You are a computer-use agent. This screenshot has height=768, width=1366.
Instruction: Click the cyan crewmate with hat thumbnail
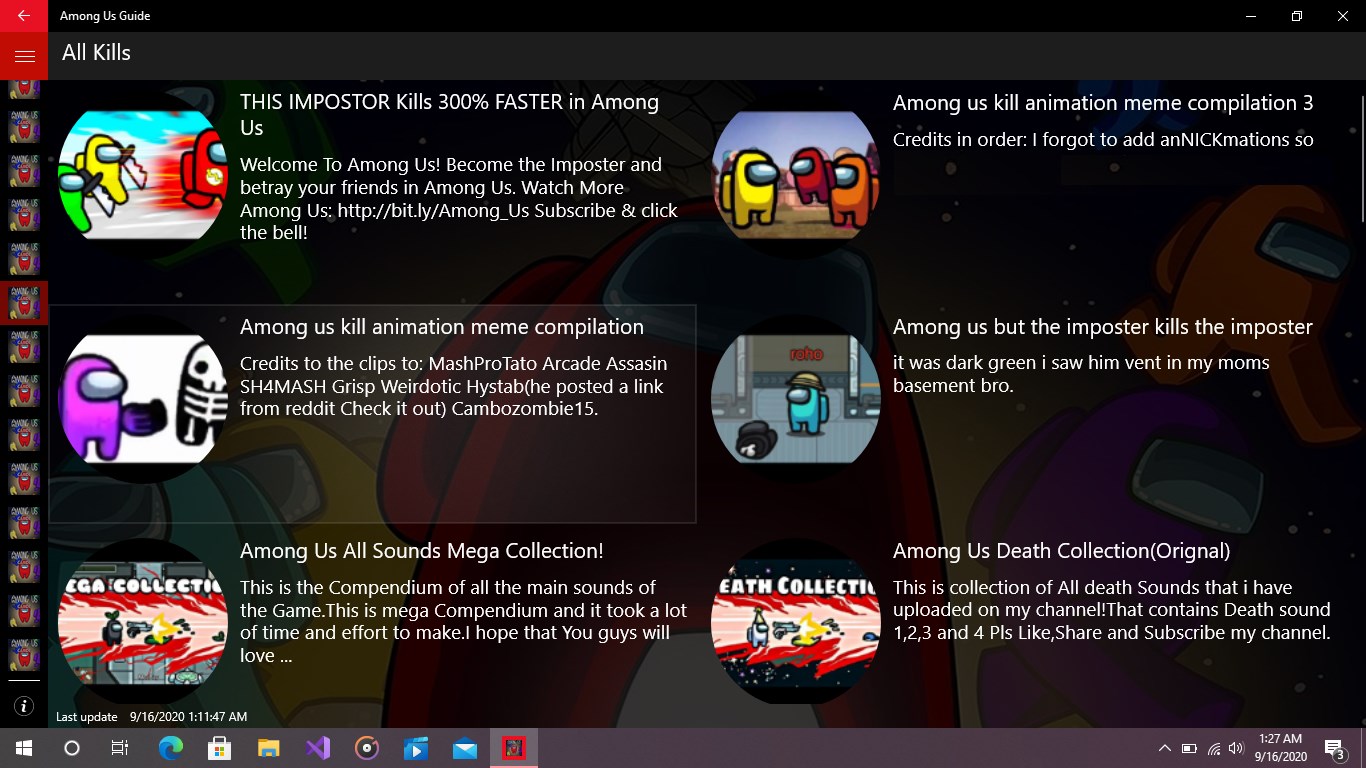pos(796,399)
